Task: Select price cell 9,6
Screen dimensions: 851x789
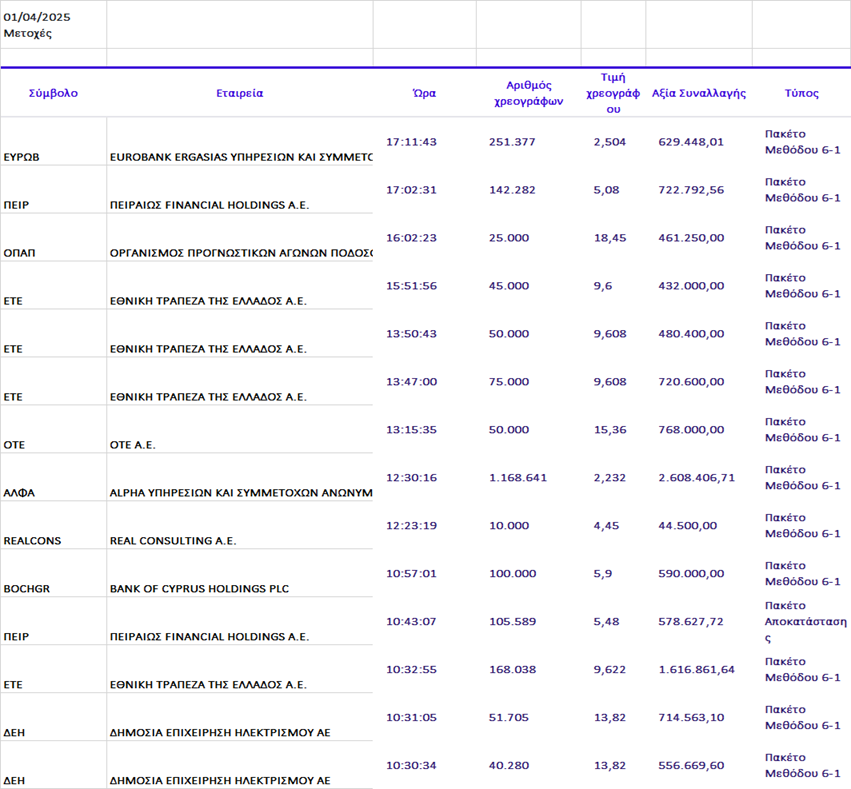Action: coord(602,286)
